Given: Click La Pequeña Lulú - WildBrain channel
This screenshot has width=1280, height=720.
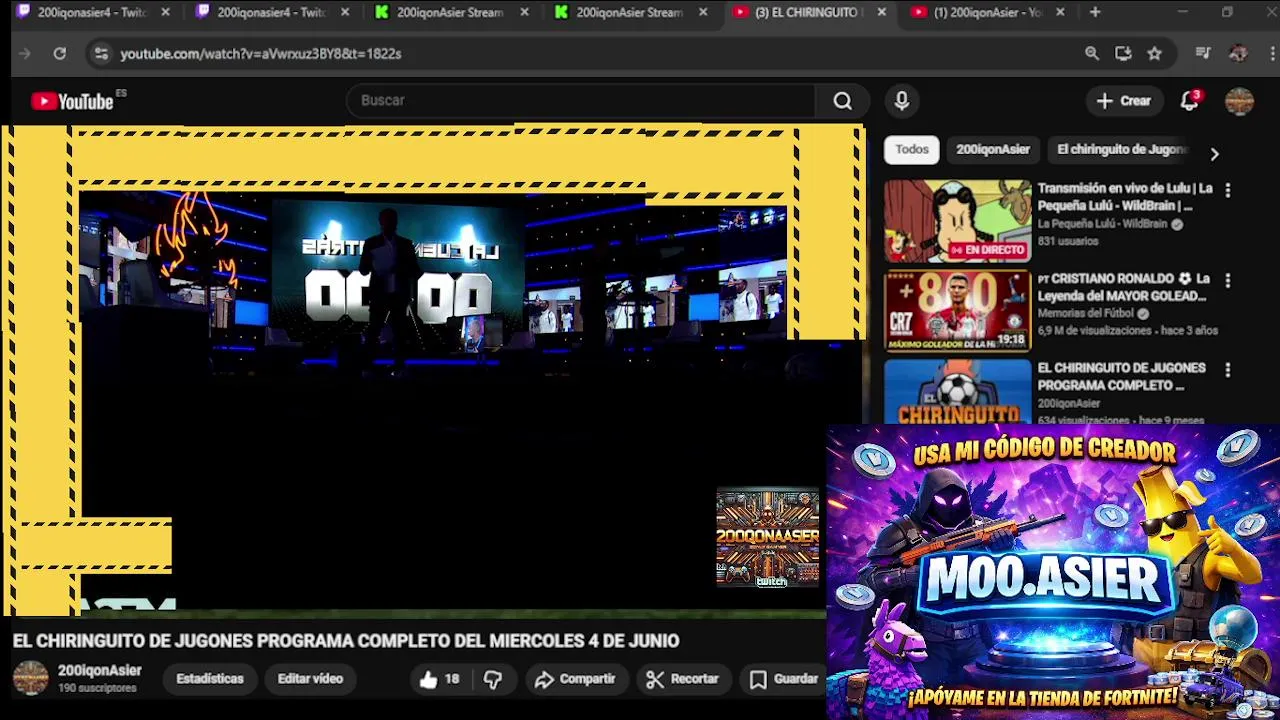Looking at the screenshot, I should (x=1102, y=224).
